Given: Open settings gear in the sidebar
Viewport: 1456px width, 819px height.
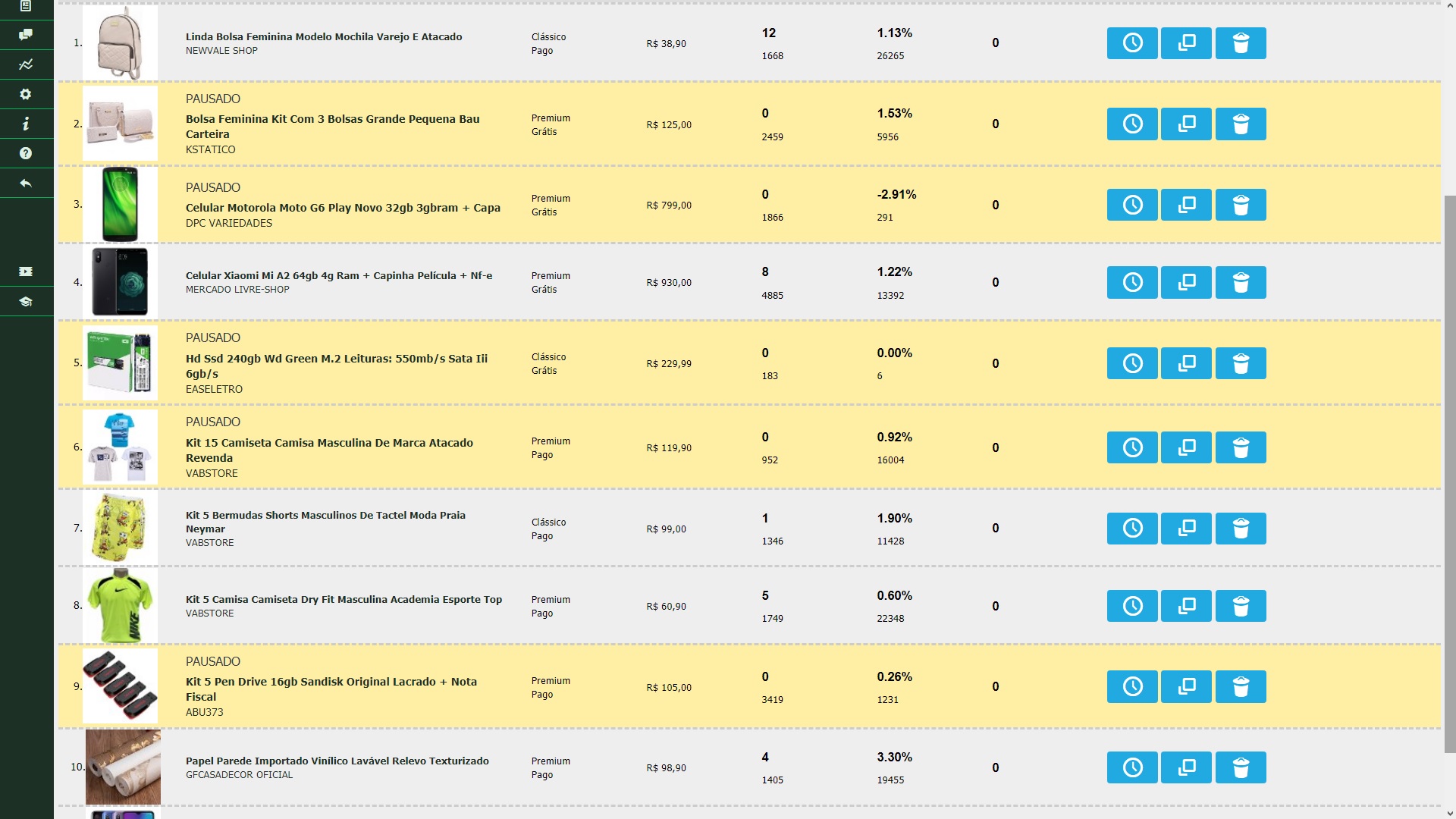Looking at the screenshot, I should tap(26, 94).
